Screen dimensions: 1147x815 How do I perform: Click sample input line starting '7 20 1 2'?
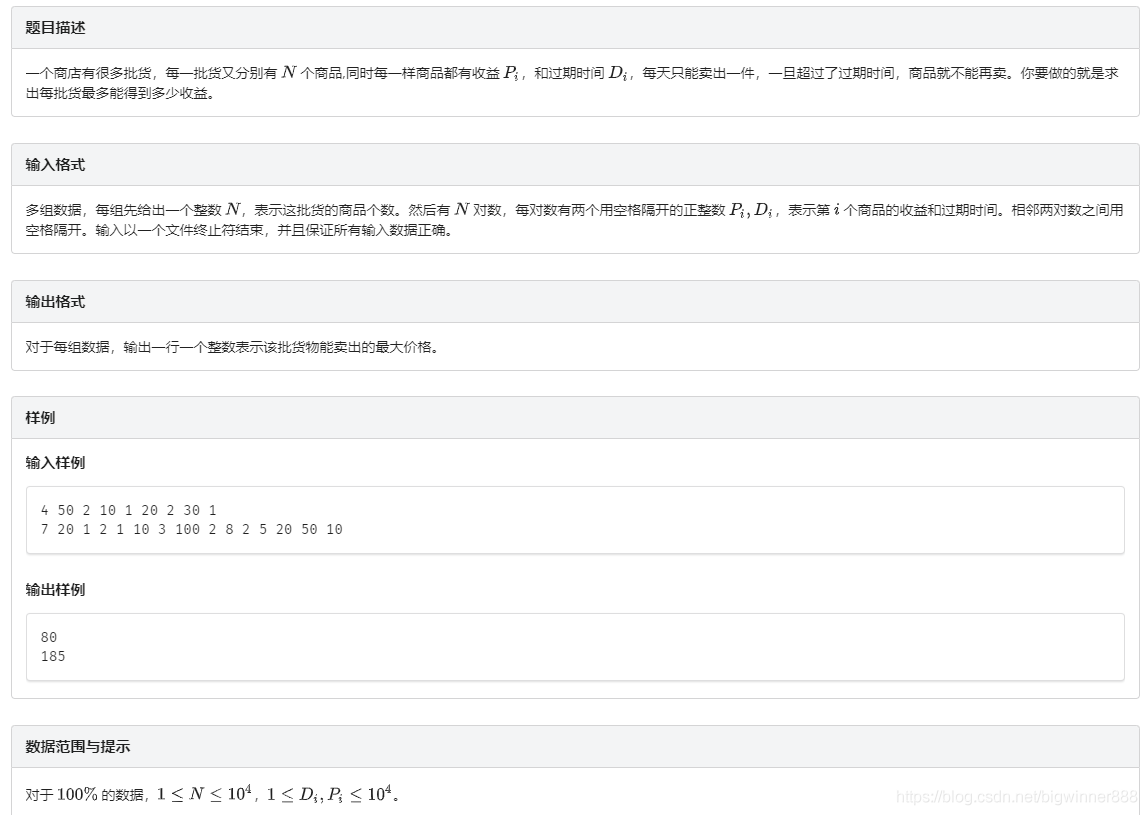(x=192, y=529)
